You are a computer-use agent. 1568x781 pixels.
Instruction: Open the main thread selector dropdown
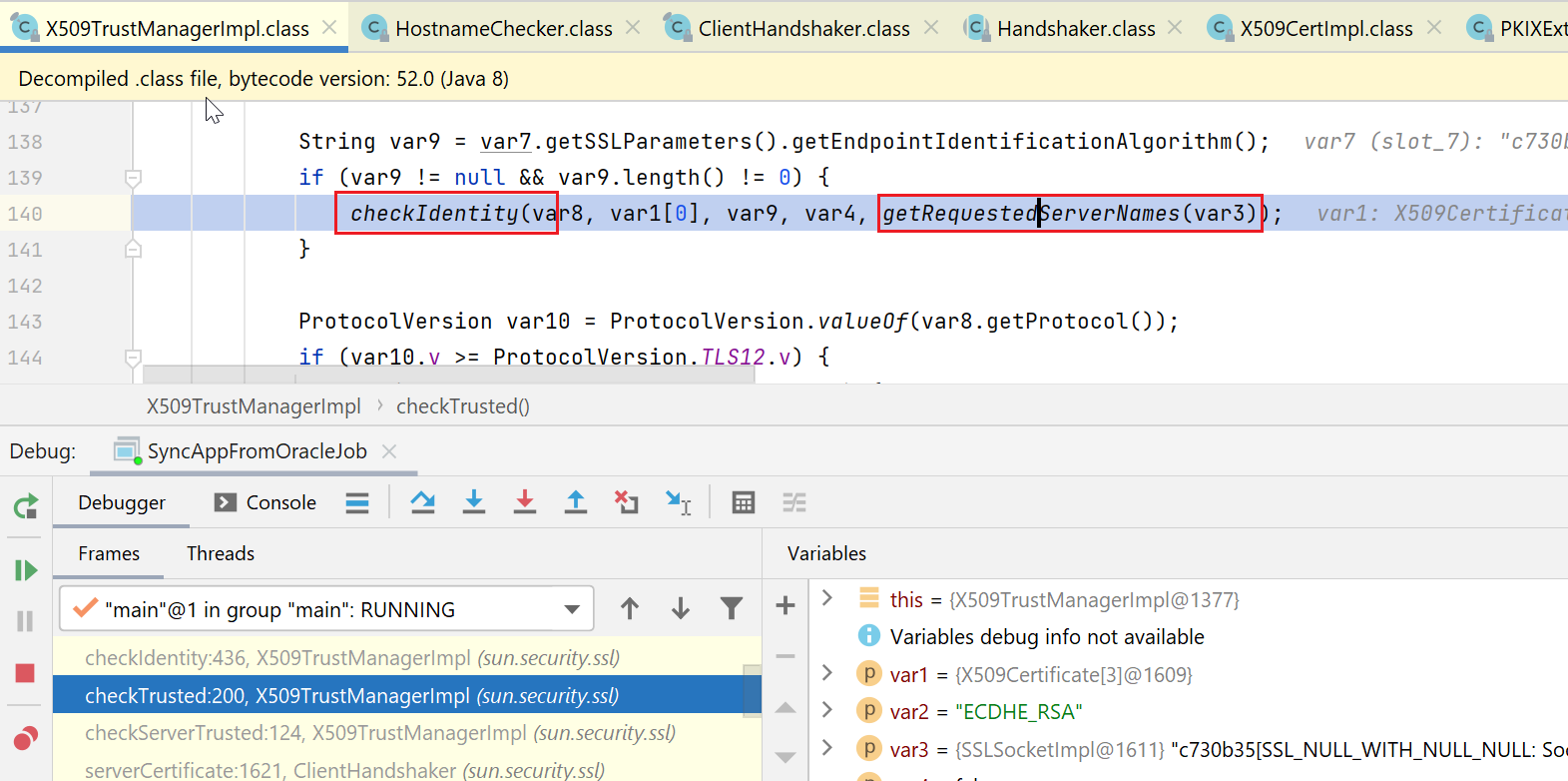point(572,609)
